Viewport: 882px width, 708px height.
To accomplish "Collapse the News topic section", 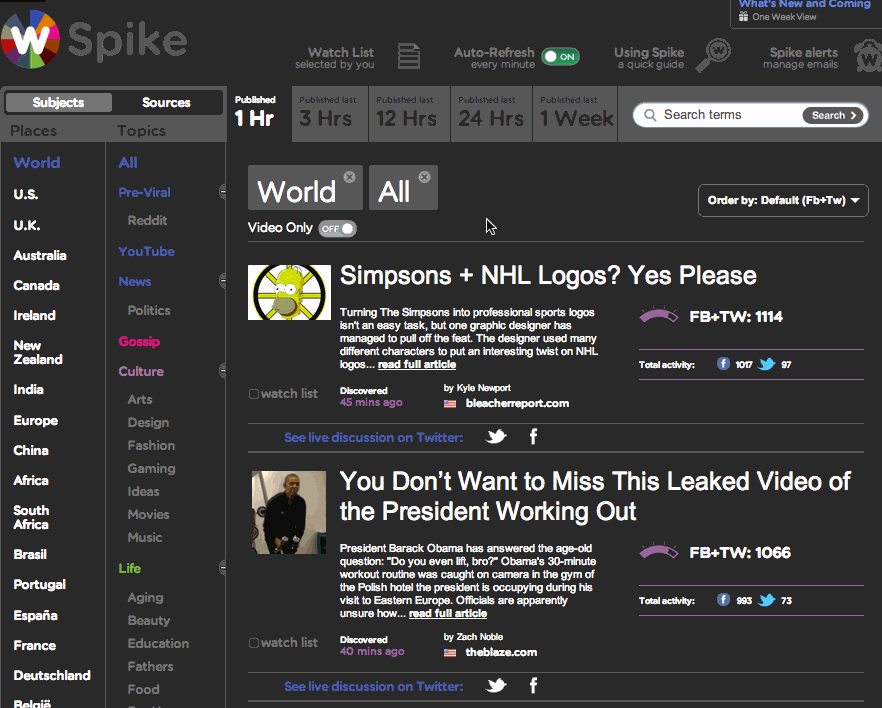I will point(222,281).
